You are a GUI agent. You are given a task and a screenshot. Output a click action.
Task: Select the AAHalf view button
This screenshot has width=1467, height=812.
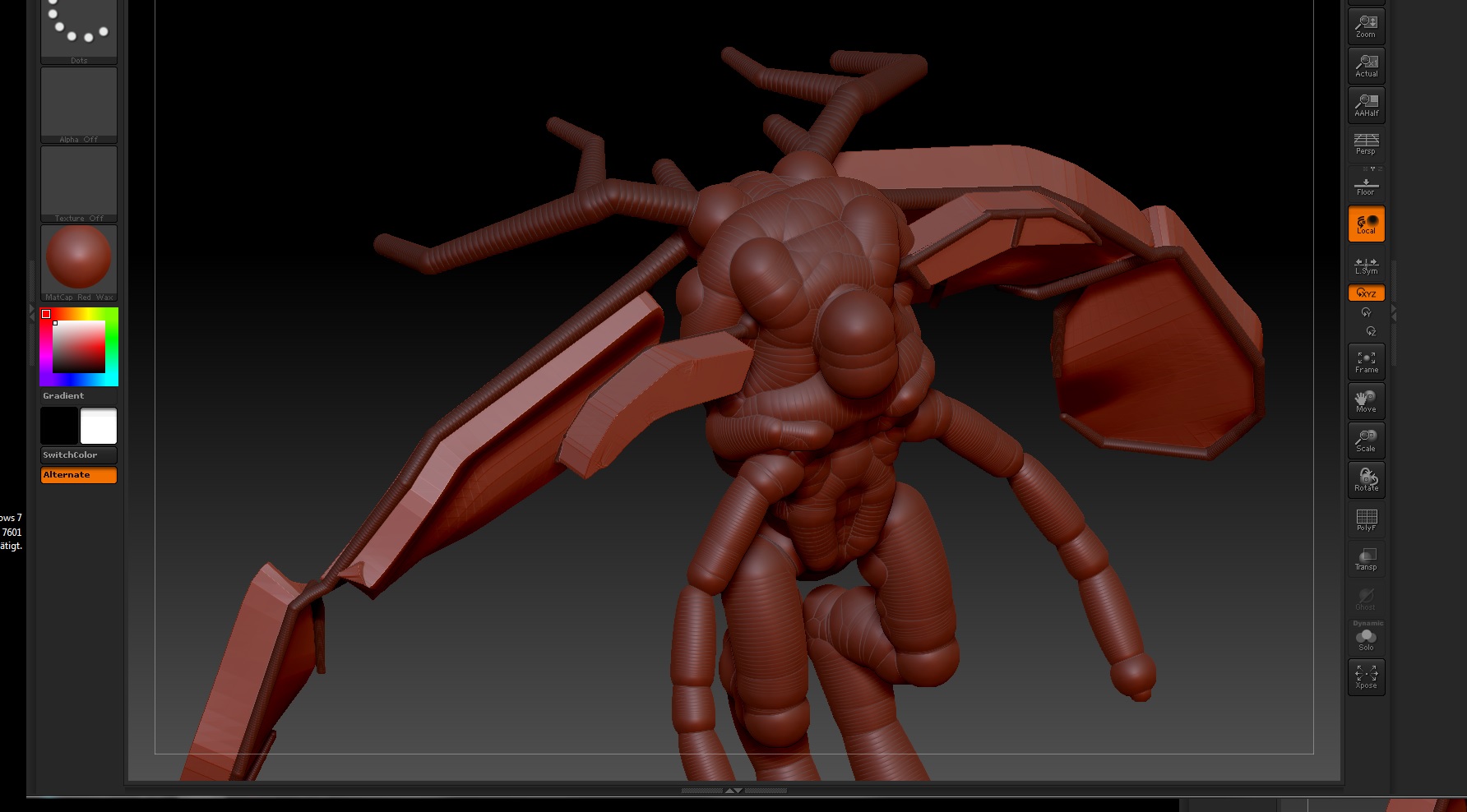click(x=1366, y=105)
